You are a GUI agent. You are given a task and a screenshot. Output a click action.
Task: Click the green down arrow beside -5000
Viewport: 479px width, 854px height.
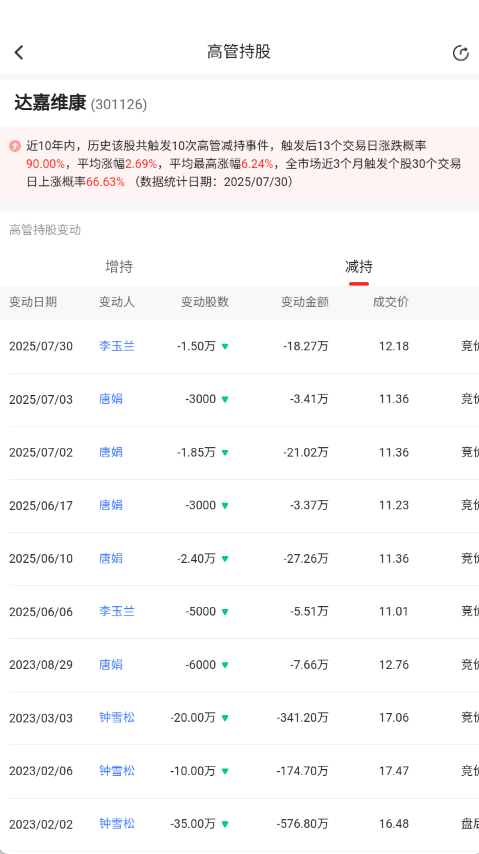coord(225,612)
